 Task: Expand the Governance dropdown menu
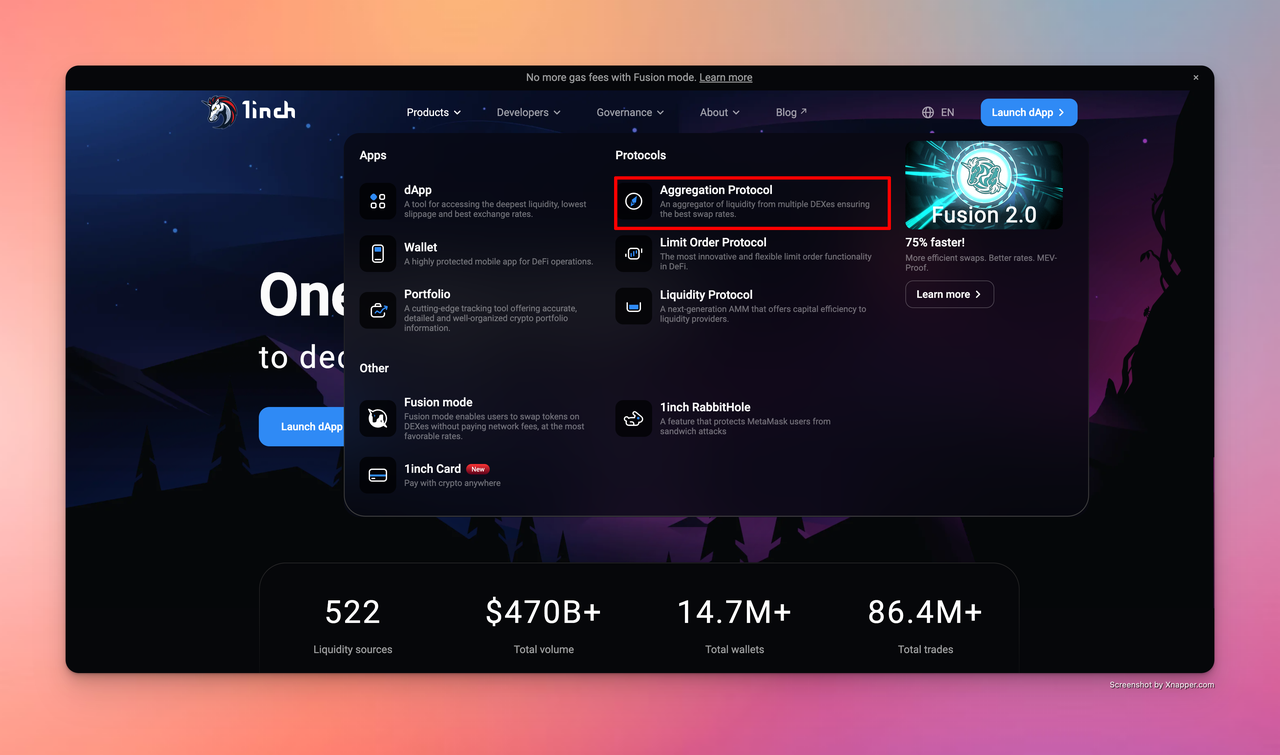[x=630, y=113]
